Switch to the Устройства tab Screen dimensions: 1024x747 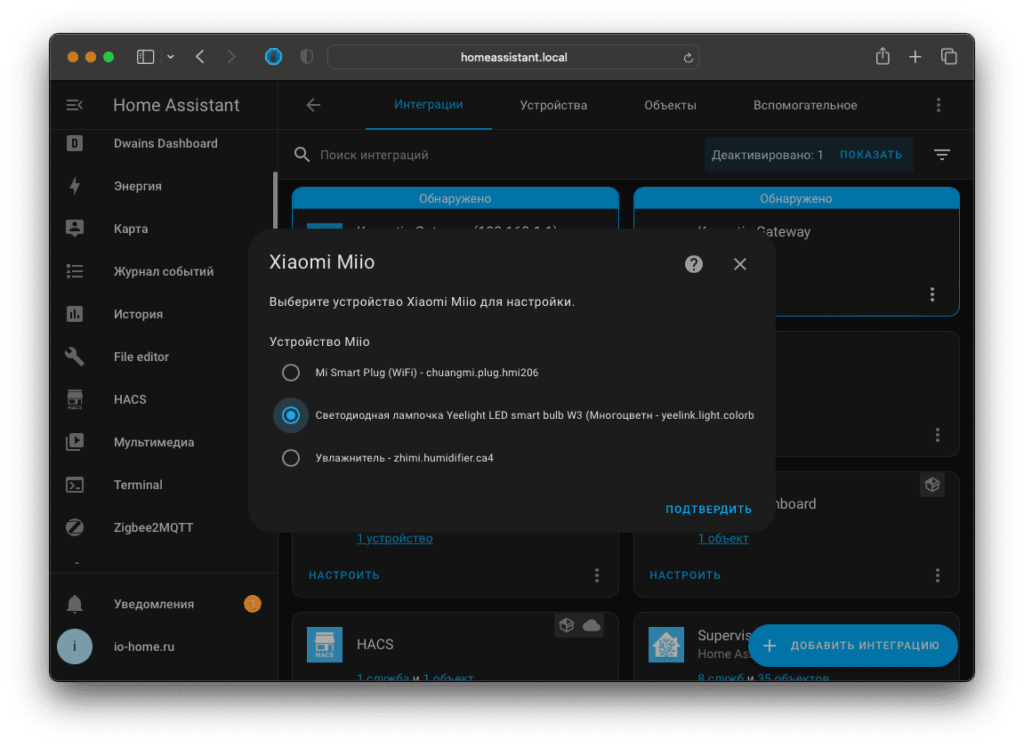pyautogui.click(x=553, y=105)
